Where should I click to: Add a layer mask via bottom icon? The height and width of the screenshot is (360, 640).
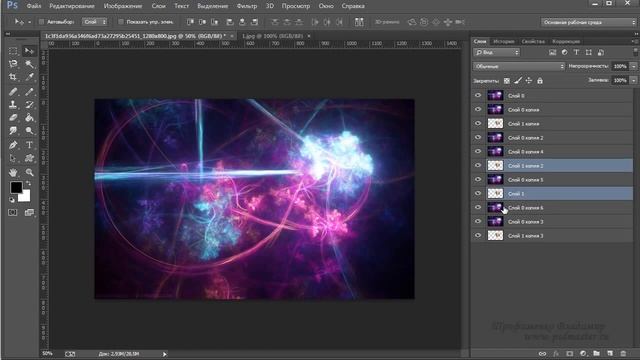click(x=569, y=353)
